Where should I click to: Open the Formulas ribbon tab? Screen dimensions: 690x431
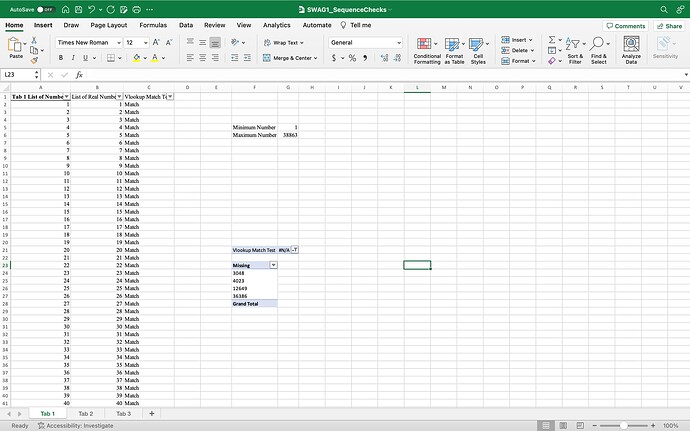[153, 25]
